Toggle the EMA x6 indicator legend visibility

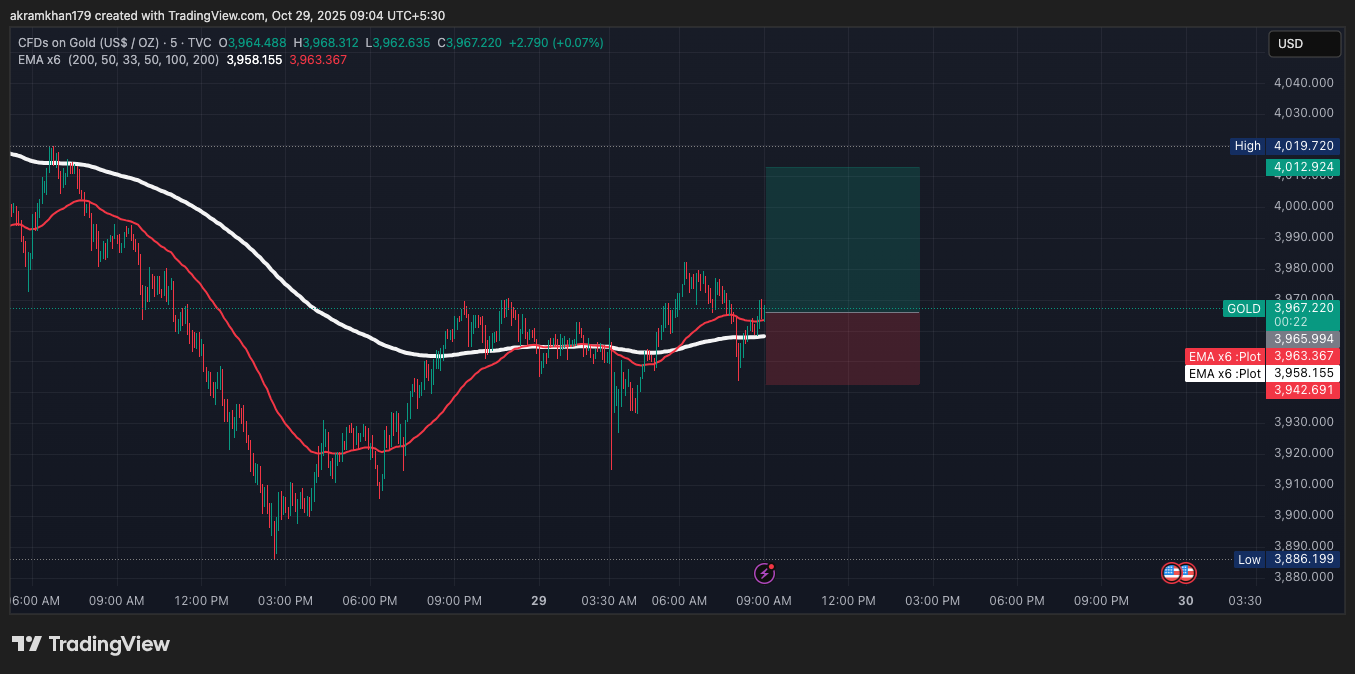tap(40, 59)
